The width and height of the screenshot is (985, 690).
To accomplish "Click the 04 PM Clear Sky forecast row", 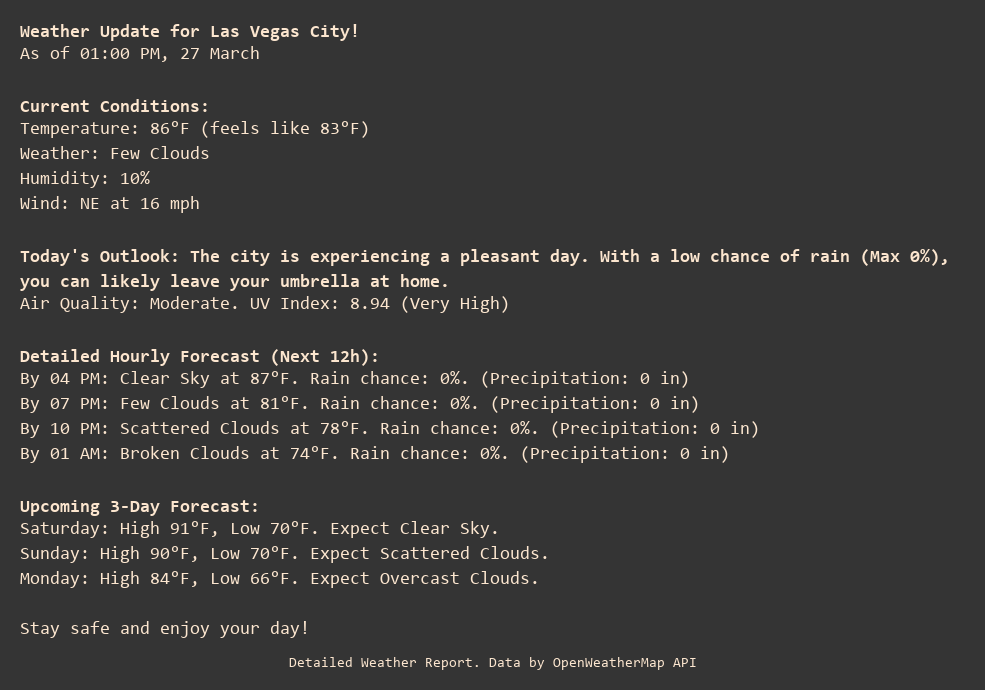I will coord(354,378).
